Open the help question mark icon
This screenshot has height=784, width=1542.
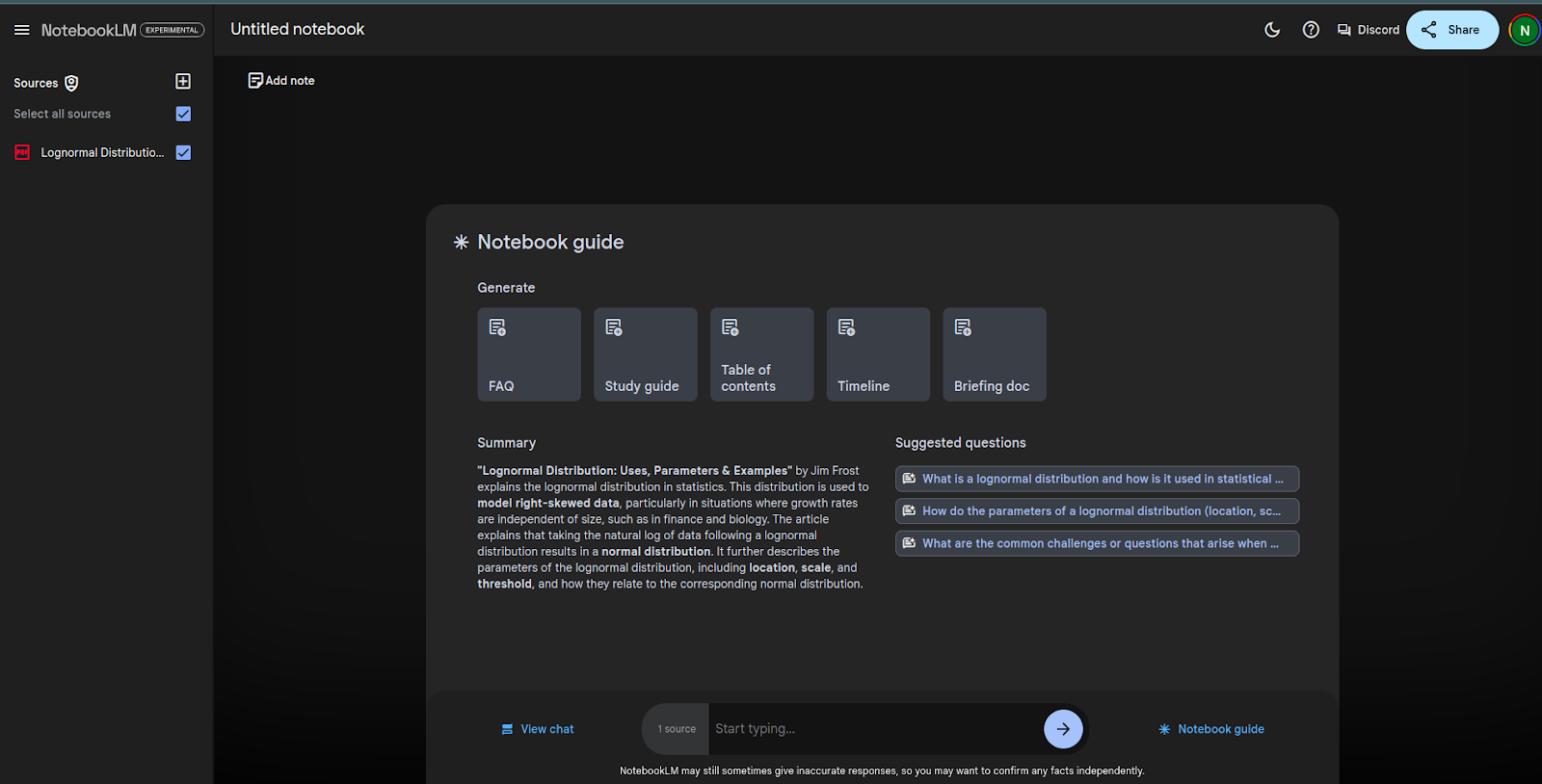point(1311,30)
